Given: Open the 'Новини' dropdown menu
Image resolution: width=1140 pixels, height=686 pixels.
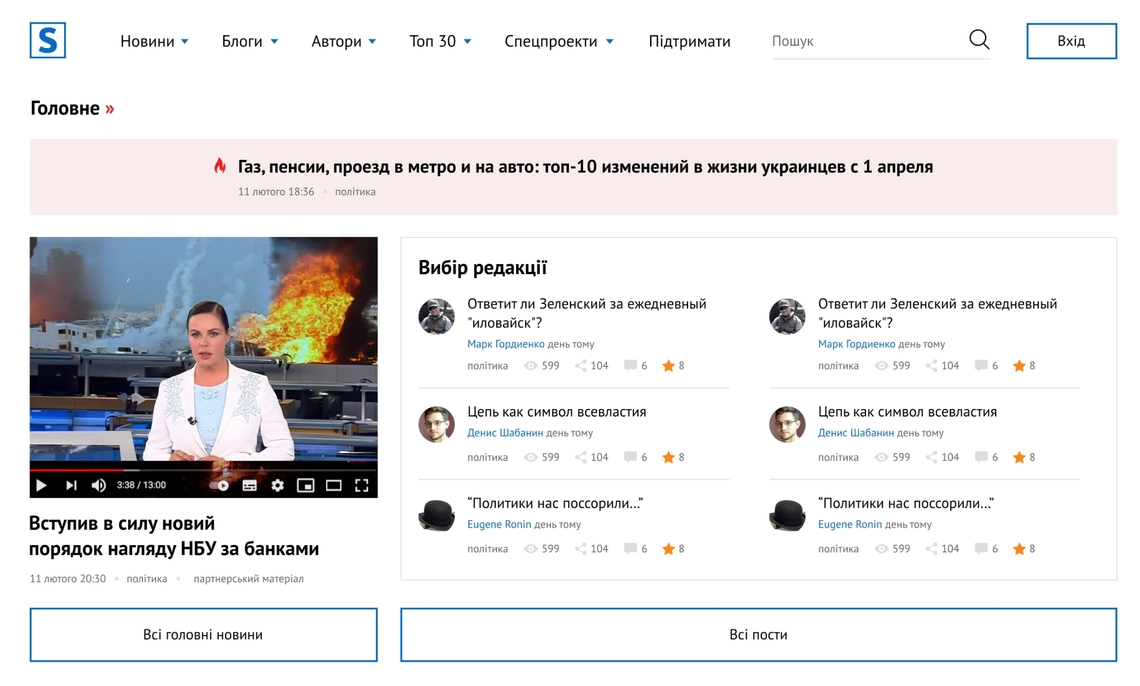Looking at the screenshot, I should tap(148, 41).
